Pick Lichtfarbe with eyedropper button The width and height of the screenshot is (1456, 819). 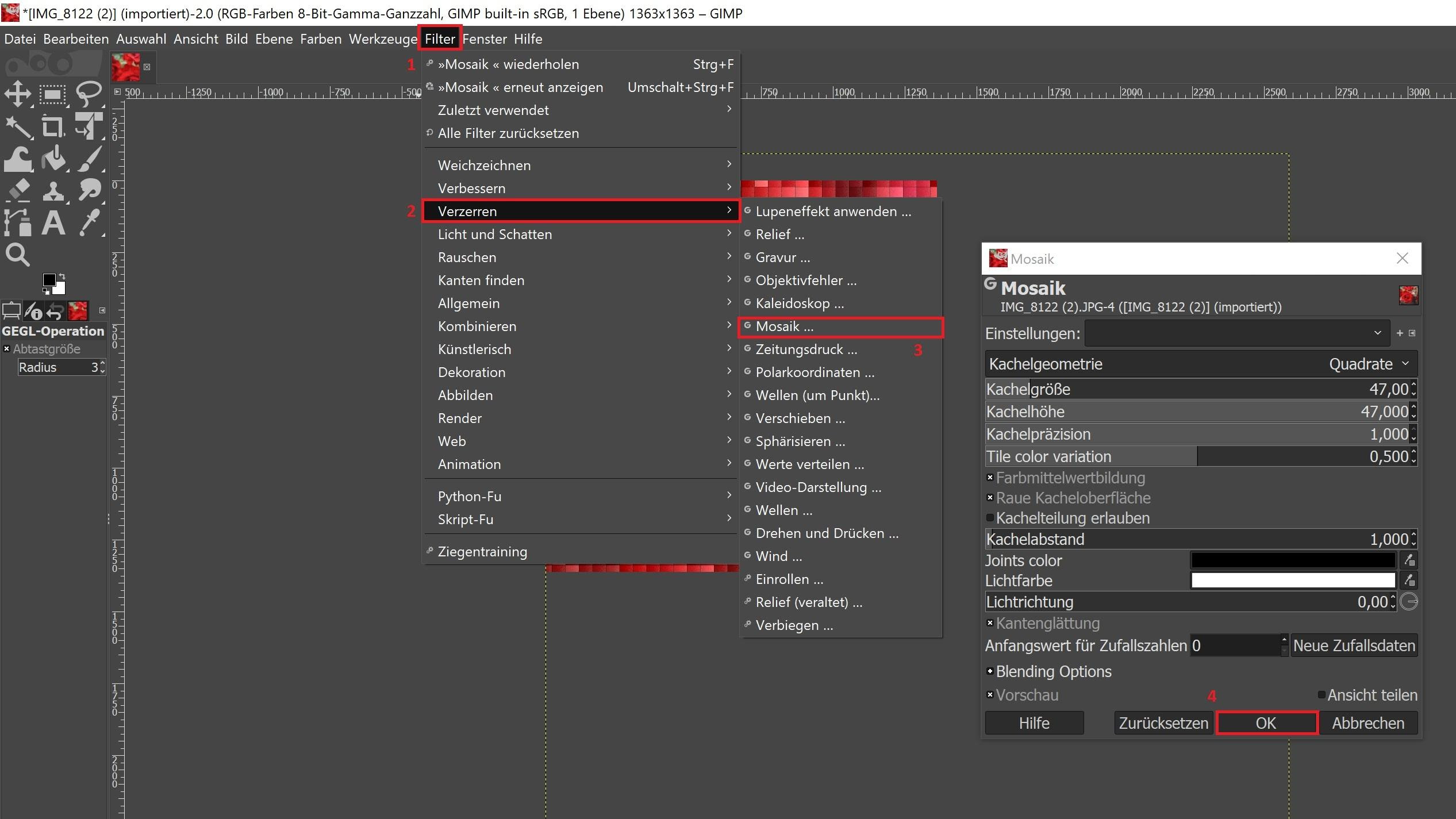point(1409,580)
